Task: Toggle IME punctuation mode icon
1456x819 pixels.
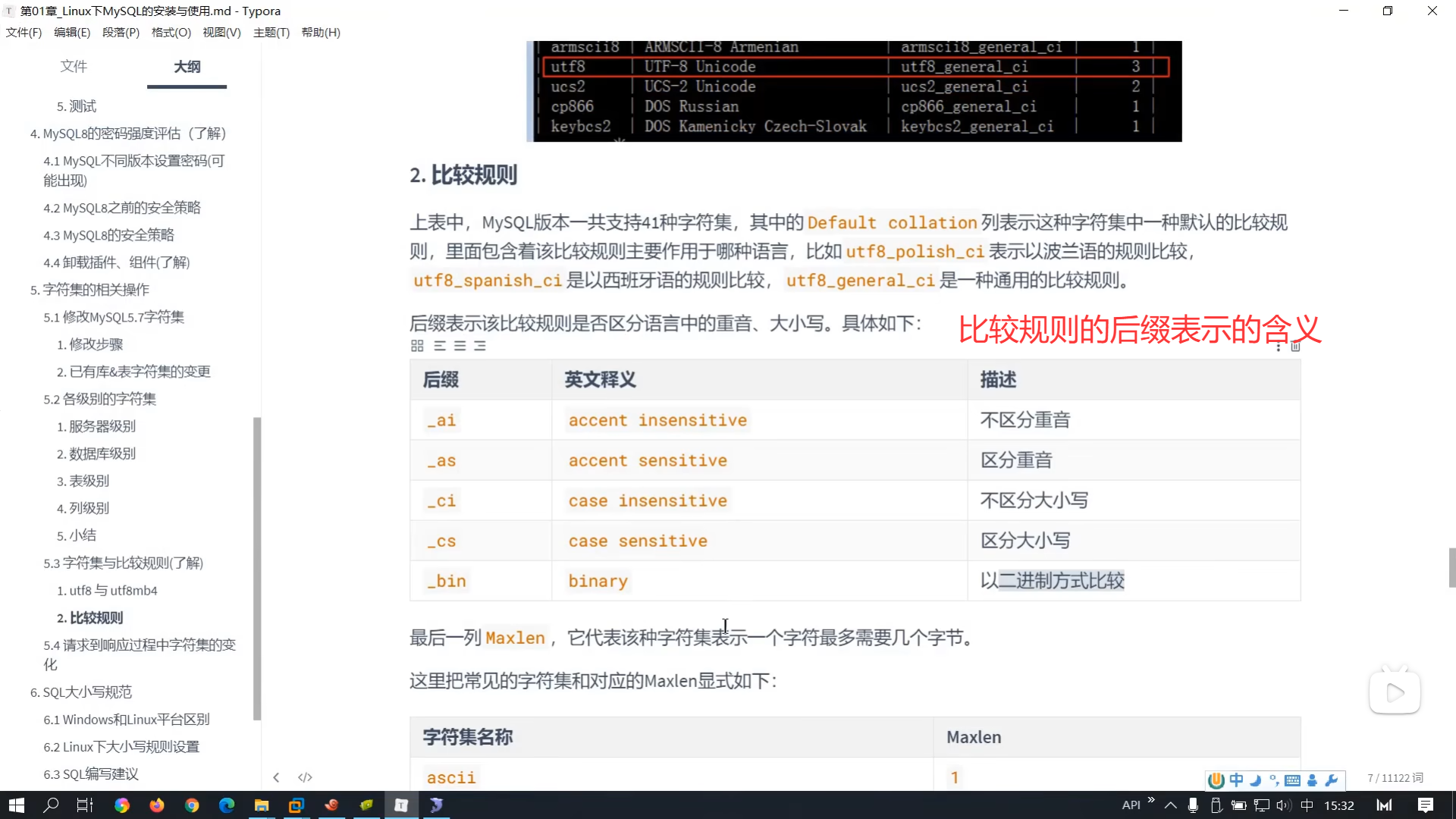Action: [x=1274, y=780]
